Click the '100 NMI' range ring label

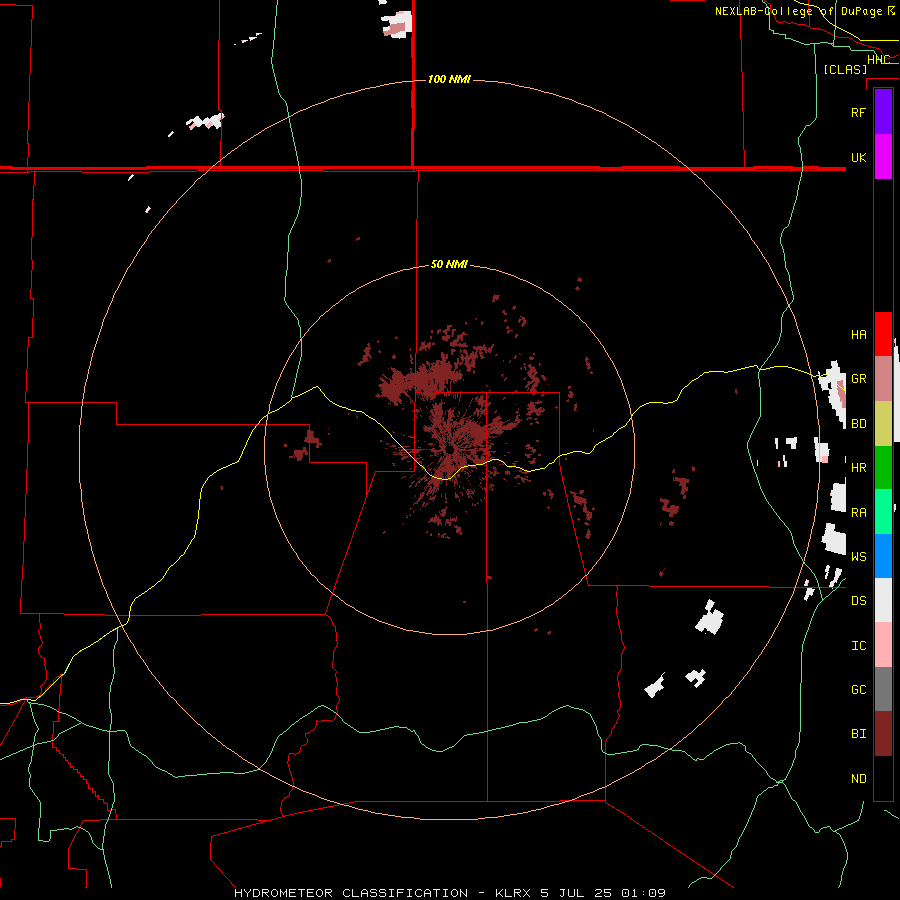click(x=449, y=79)
